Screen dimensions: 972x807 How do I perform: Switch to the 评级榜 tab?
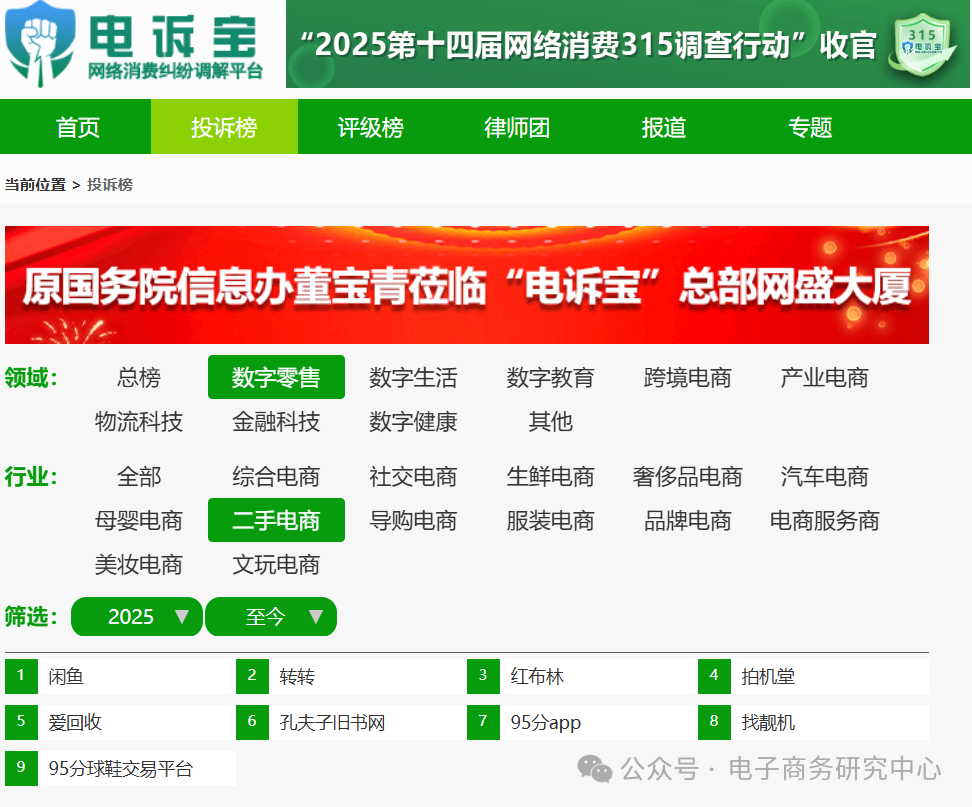(370, 126)
